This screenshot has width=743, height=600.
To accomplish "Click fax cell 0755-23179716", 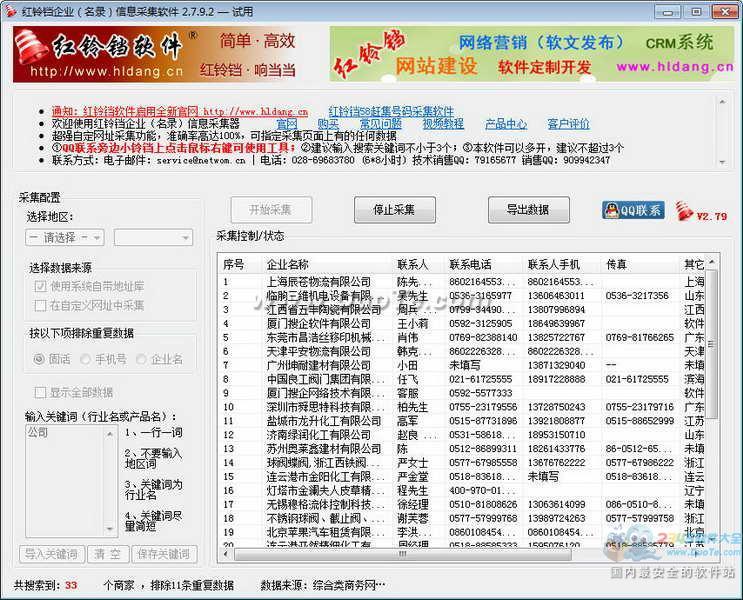I will pyautogui.click(x=640, y=407).
